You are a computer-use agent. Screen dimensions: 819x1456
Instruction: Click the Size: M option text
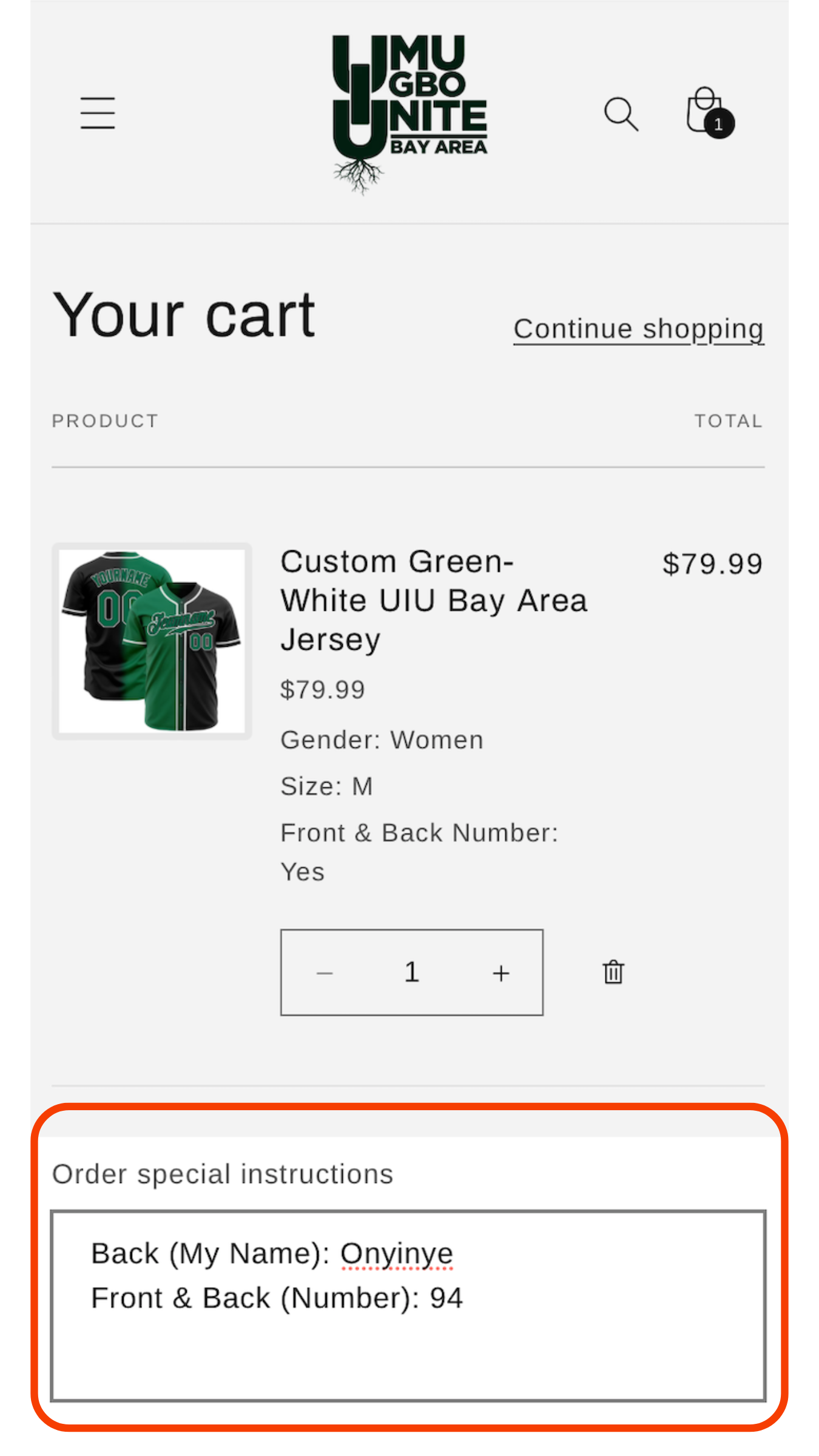[326, 786]
